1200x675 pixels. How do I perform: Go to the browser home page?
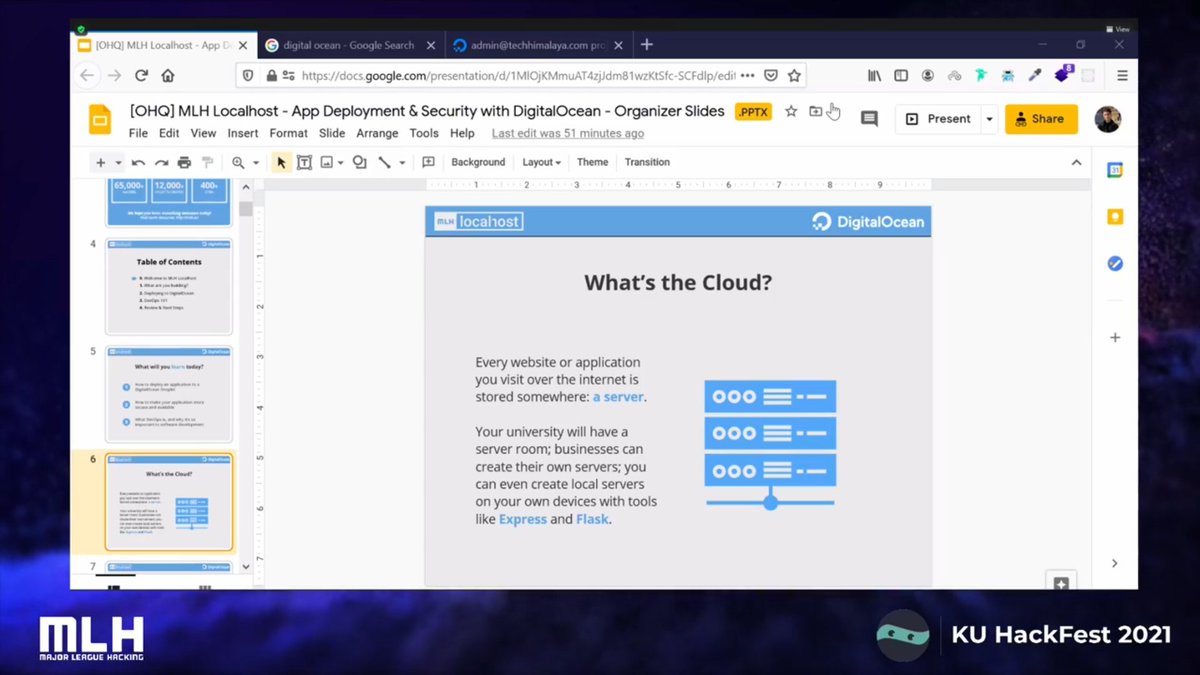tap(168, 75)
